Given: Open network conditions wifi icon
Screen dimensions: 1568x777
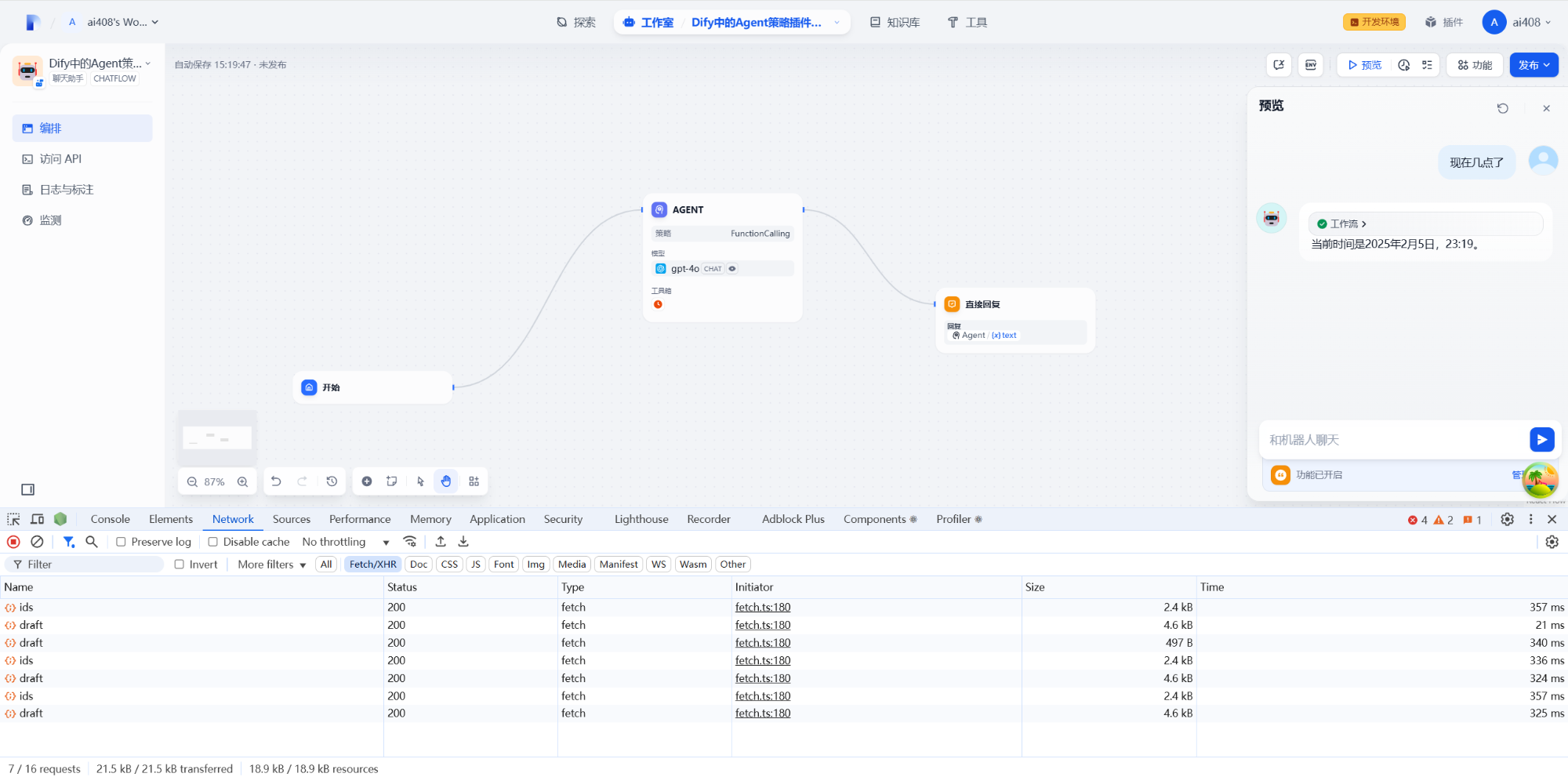Looking at the screenshot, I should coord(409,542).
